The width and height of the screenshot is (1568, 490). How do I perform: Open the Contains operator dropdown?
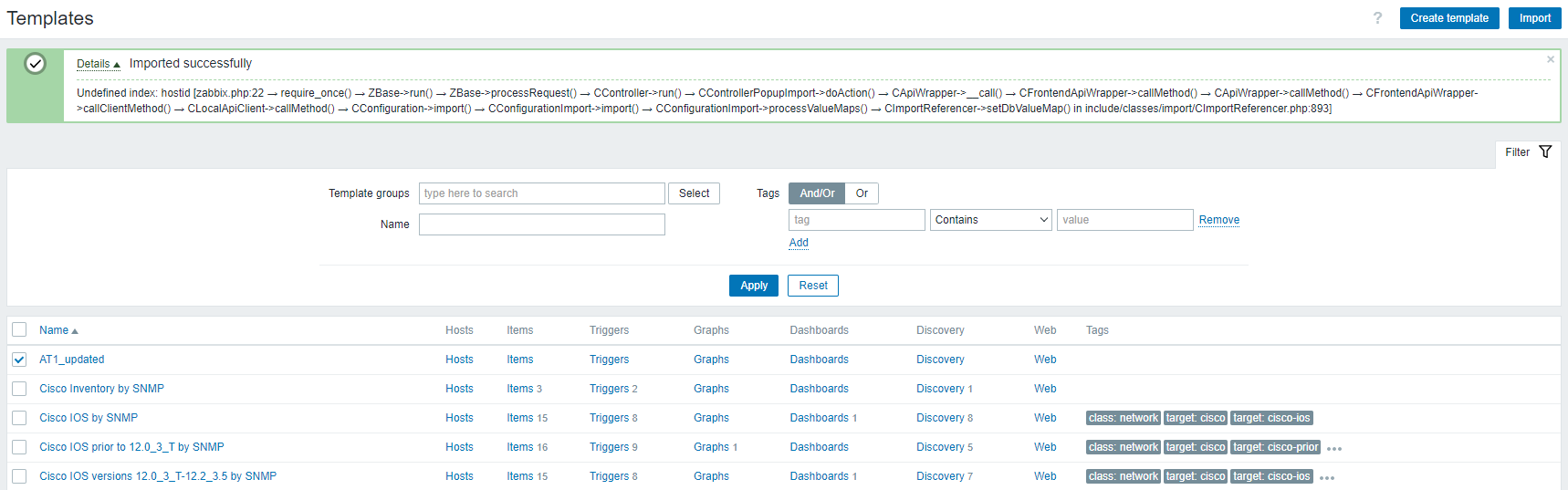991,220
